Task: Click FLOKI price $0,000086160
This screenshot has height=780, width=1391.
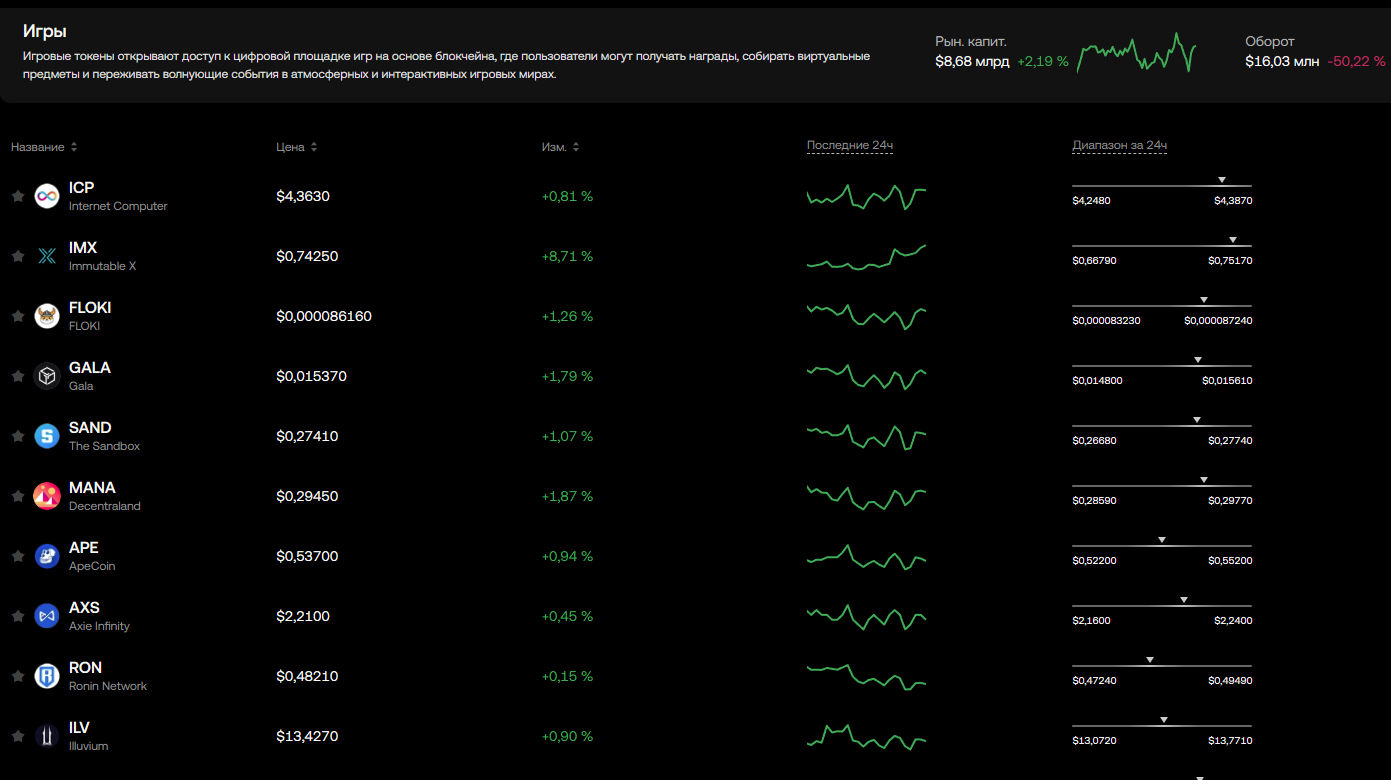Action: pos(324,316)
